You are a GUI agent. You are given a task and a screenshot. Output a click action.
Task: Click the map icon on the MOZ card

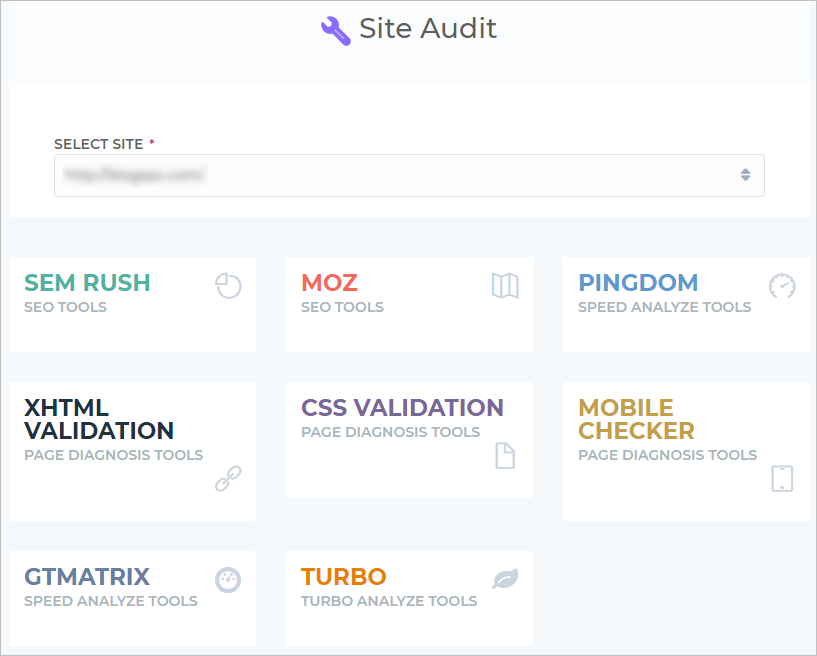(505, 286)
